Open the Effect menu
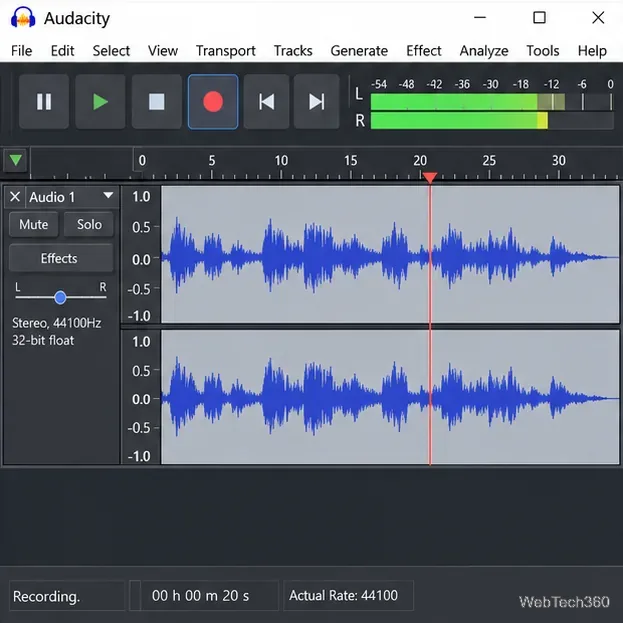The height and width of the screenshot is (623, 623). 424,51
